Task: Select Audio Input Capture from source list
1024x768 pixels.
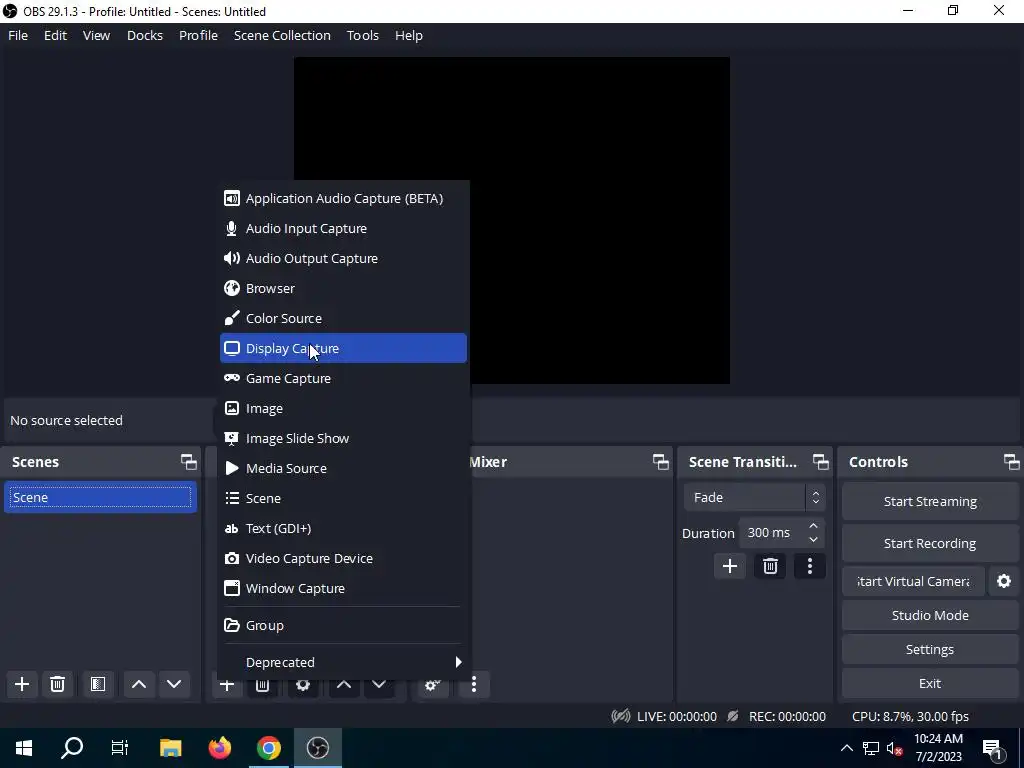Action: click(x=344, y=229)
